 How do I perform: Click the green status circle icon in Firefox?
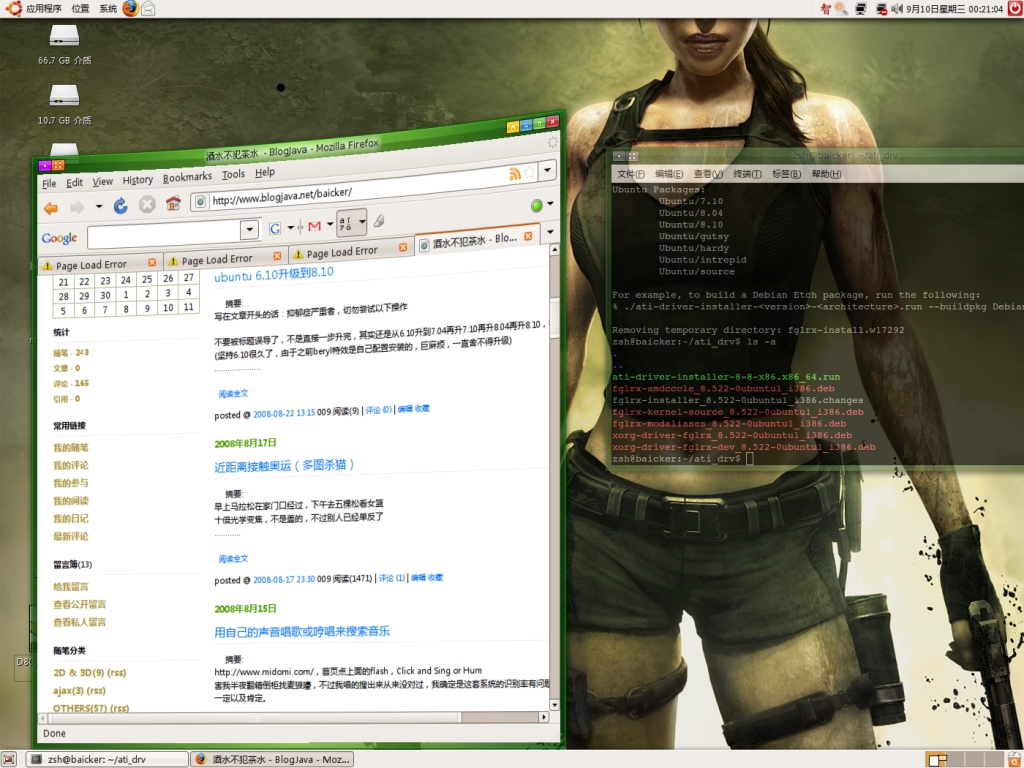click(537, 206)
